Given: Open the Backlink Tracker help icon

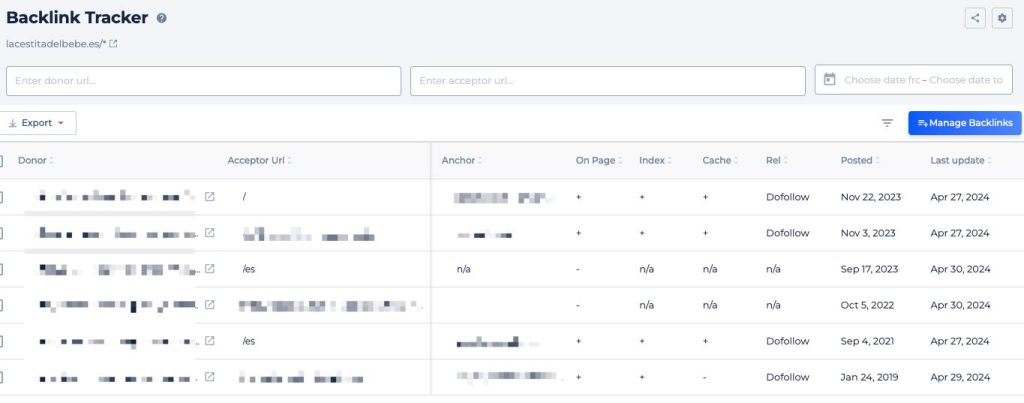Looking at the screenshot, I should point(161,18).
